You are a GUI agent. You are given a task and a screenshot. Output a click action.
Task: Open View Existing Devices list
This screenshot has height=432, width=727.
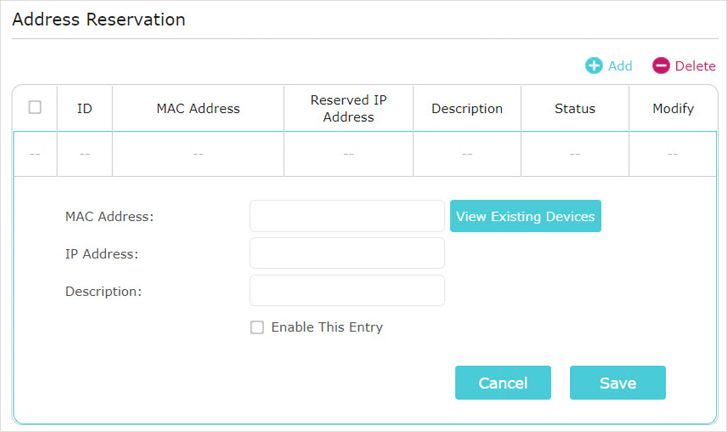click(x=525, y=216)
